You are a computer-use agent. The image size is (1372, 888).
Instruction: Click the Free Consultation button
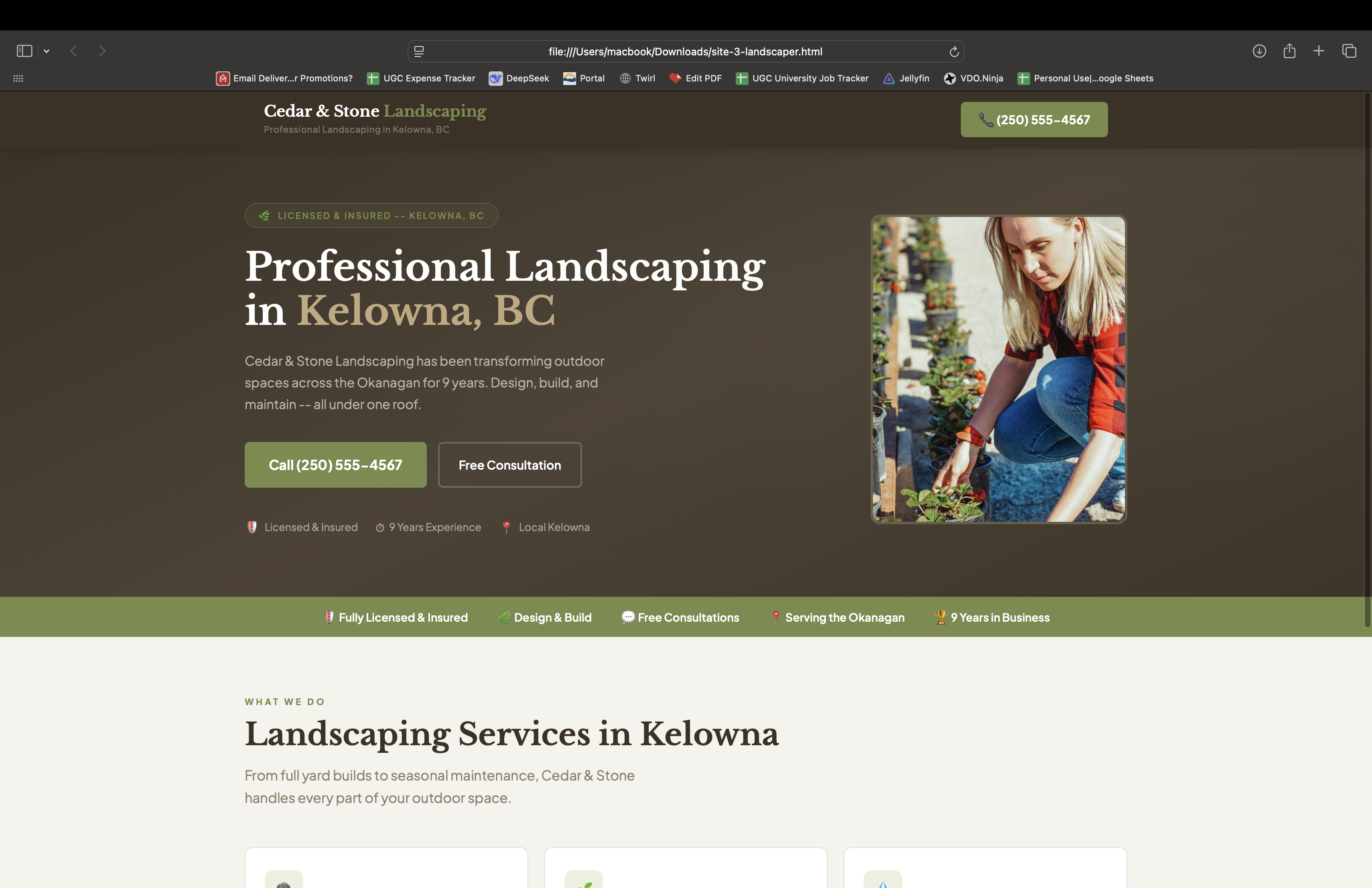(509, 464)
